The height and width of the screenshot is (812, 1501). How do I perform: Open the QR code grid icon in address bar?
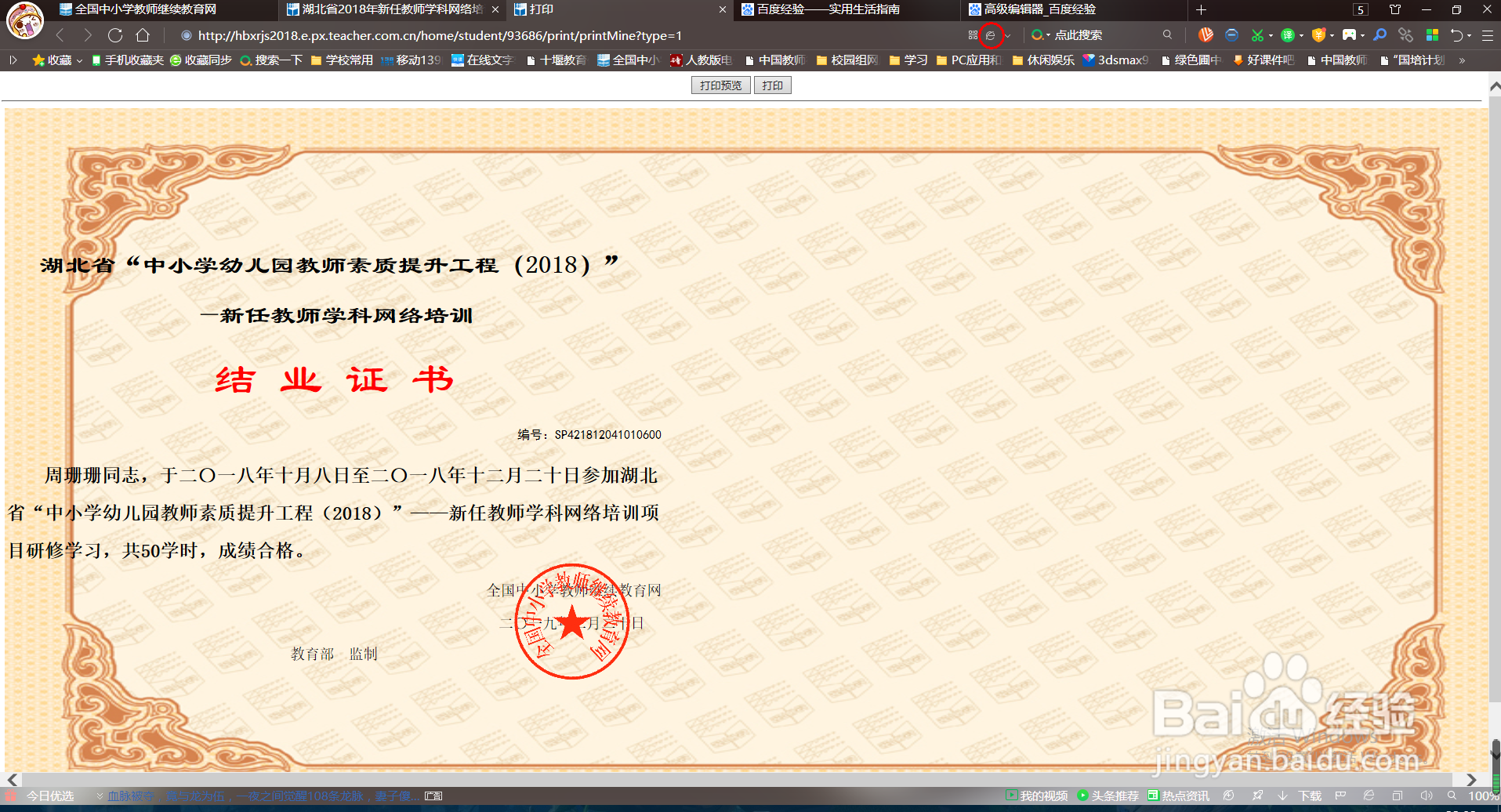pos(973,35)
